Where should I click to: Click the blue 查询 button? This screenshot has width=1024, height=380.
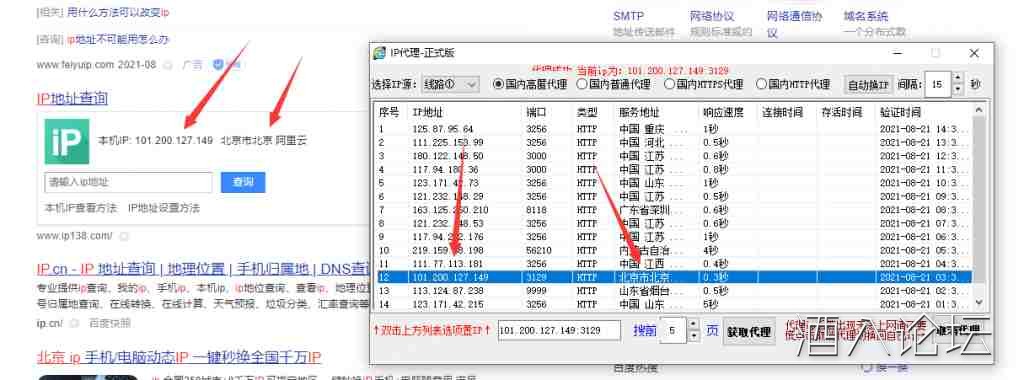coord(243,182)
